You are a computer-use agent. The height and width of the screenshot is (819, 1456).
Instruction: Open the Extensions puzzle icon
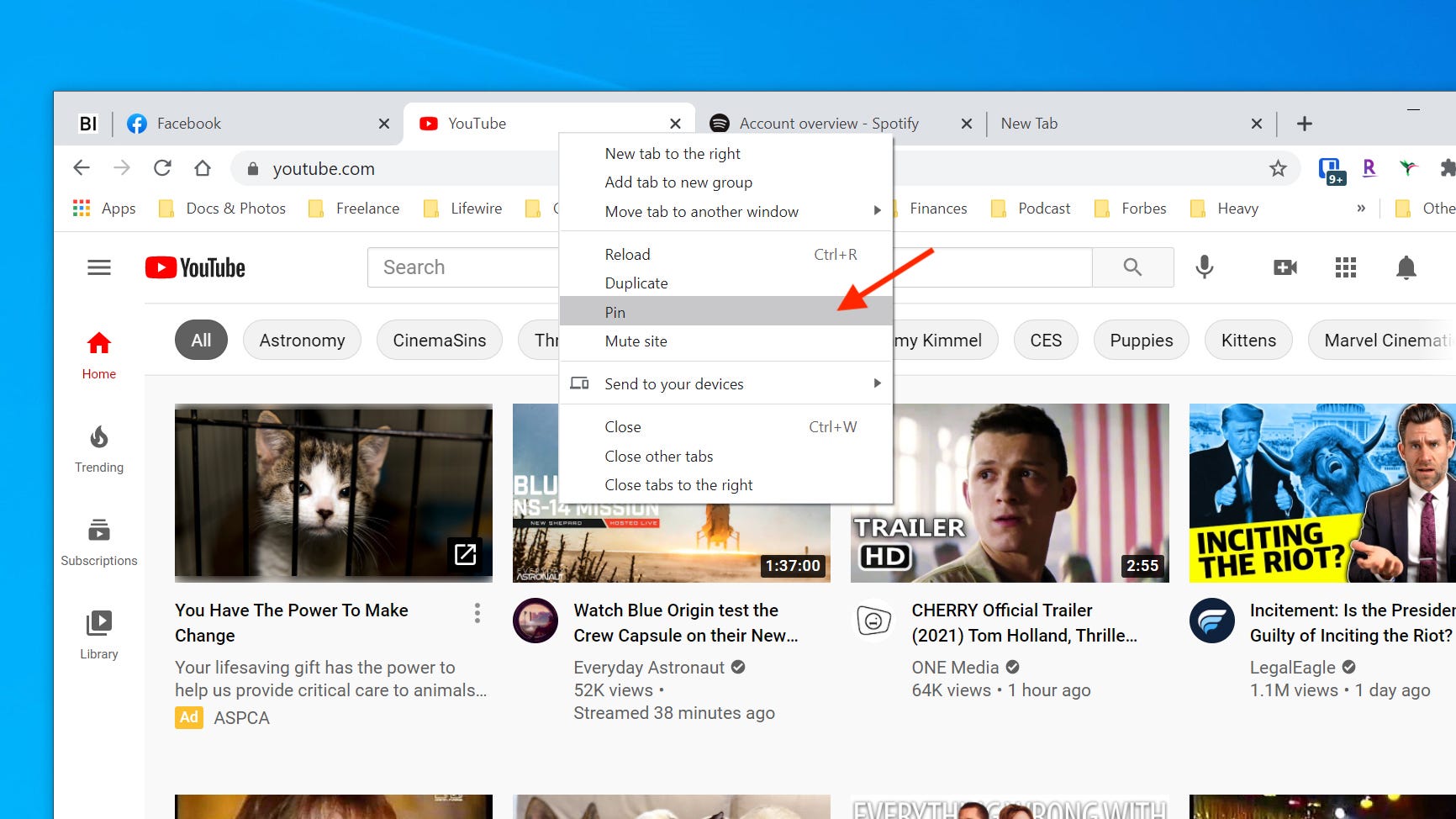coord(1448,168)
